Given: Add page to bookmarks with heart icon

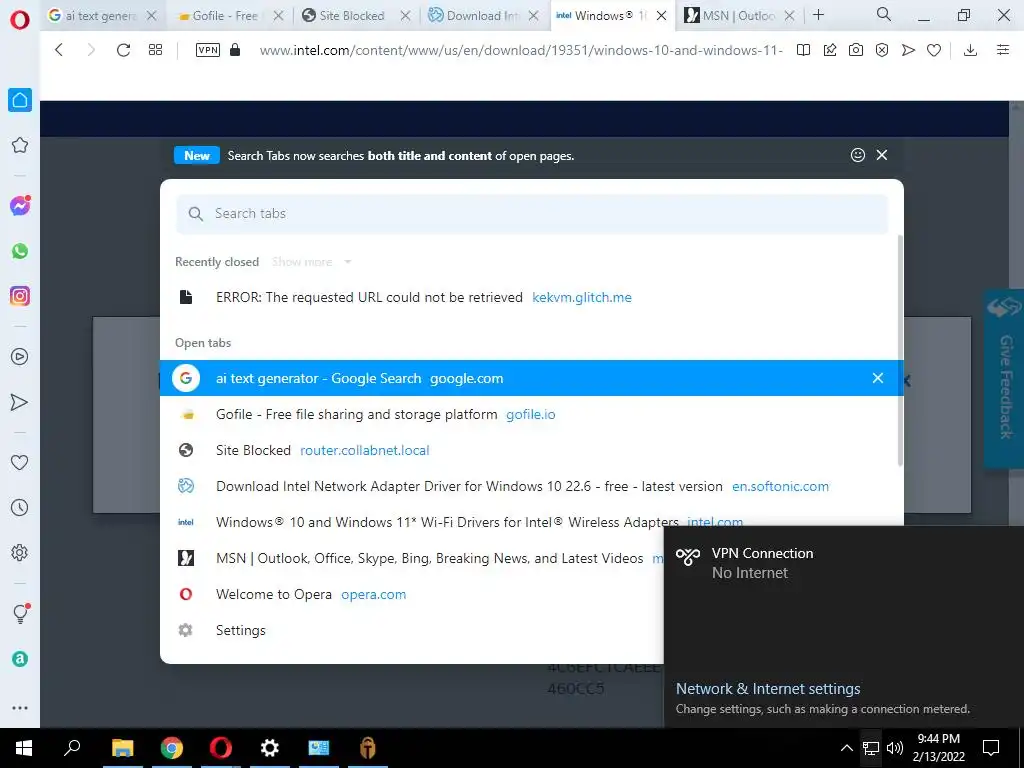Looking at the screenshot, I should point(934,50).
